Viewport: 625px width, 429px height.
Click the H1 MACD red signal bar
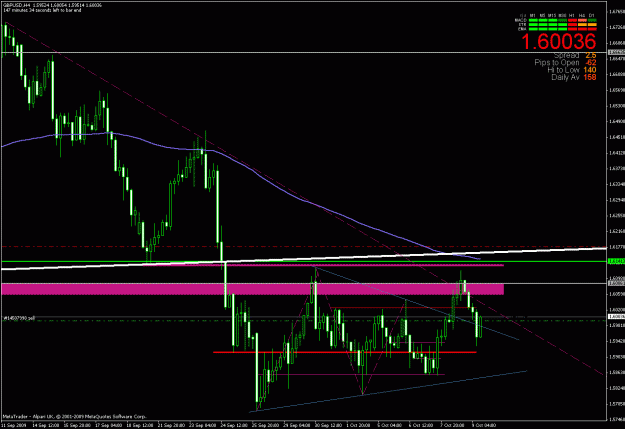pos(572,20)
